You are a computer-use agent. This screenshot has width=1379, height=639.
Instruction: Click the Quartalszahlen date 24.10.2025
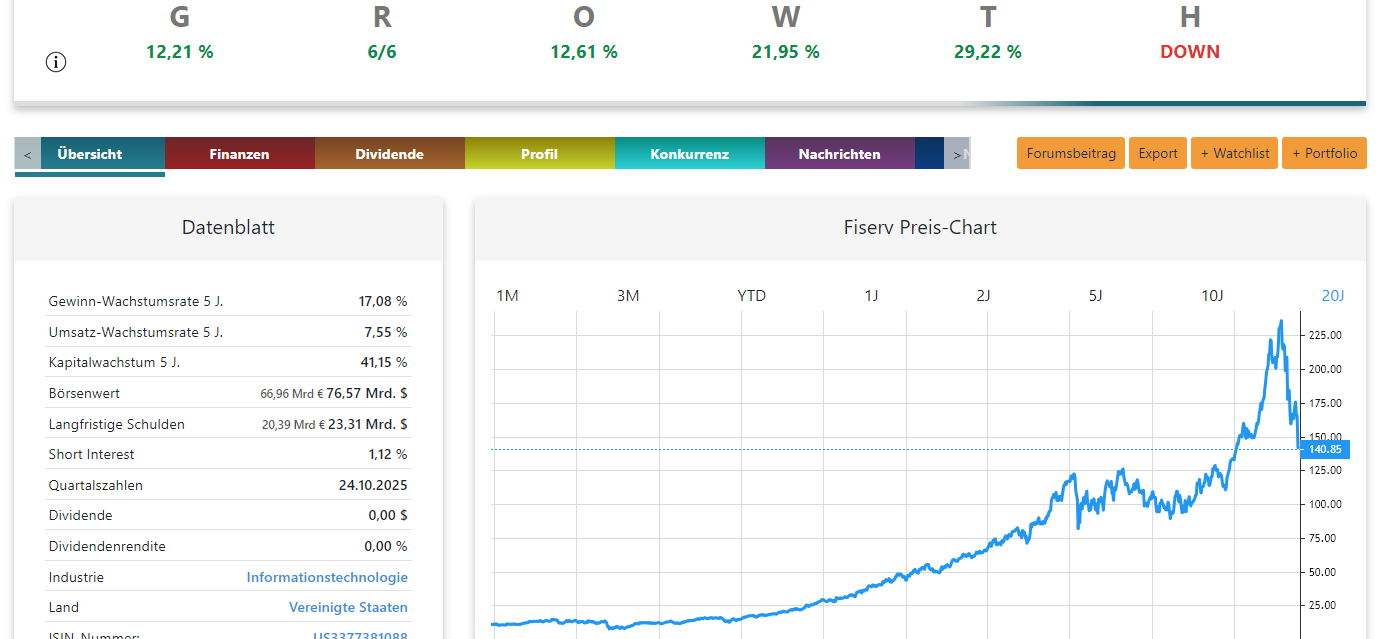[x=373, y=485]
